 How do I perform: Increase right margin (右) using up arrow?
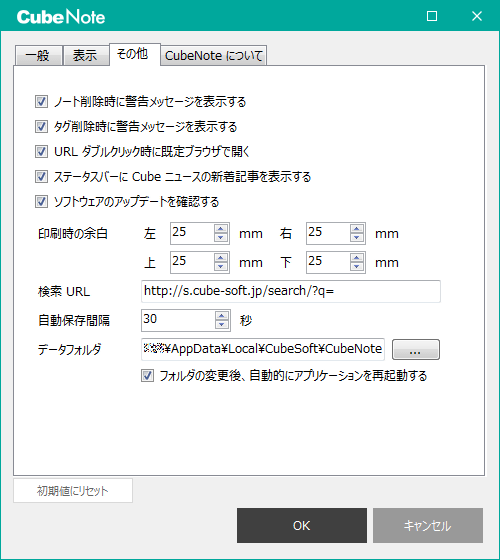click(357, 229)
